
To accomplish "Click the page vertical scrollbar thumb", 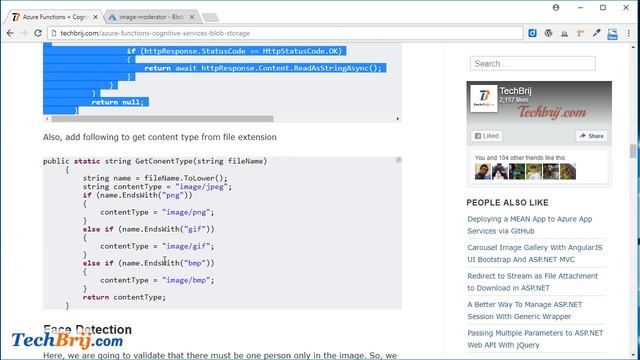I will pos(633,151).
